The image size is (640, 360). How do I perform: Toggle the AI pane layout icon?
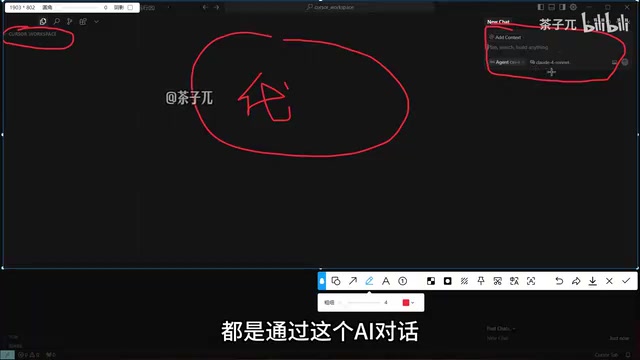coord(562,7)
